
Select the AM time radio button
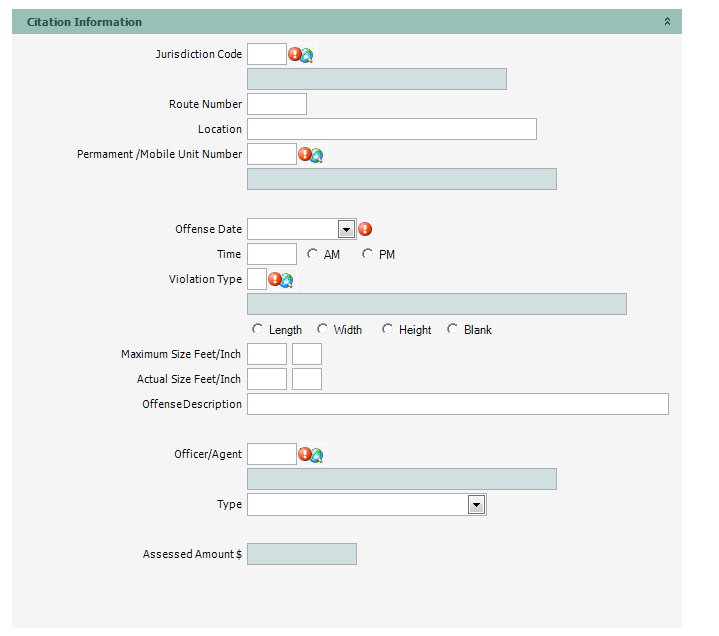point(313,254)
